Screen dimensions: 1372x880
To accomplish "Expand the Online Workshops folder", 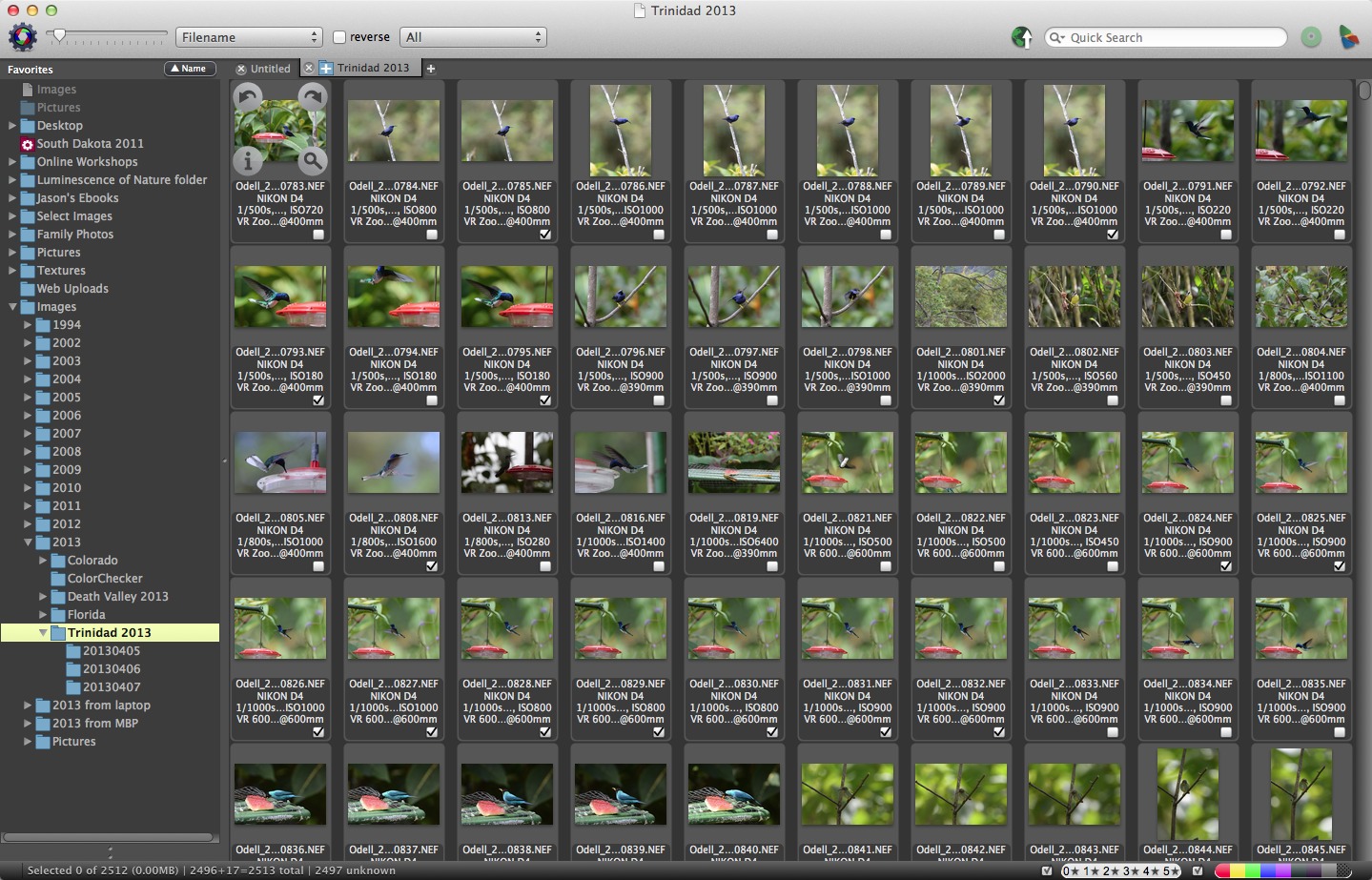I will coord(12,162).
